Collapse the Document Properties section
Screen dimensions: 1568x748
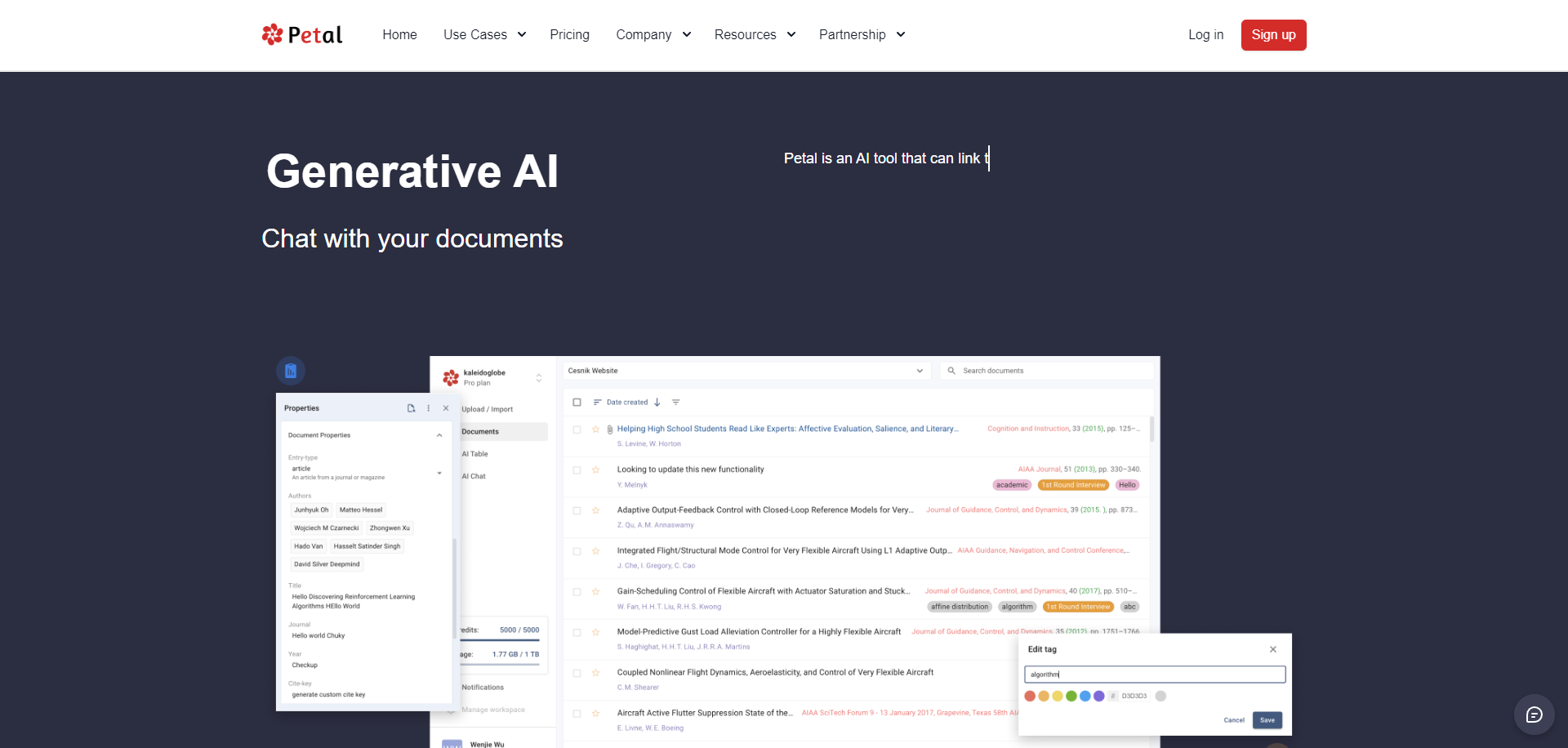pos(439,435)
